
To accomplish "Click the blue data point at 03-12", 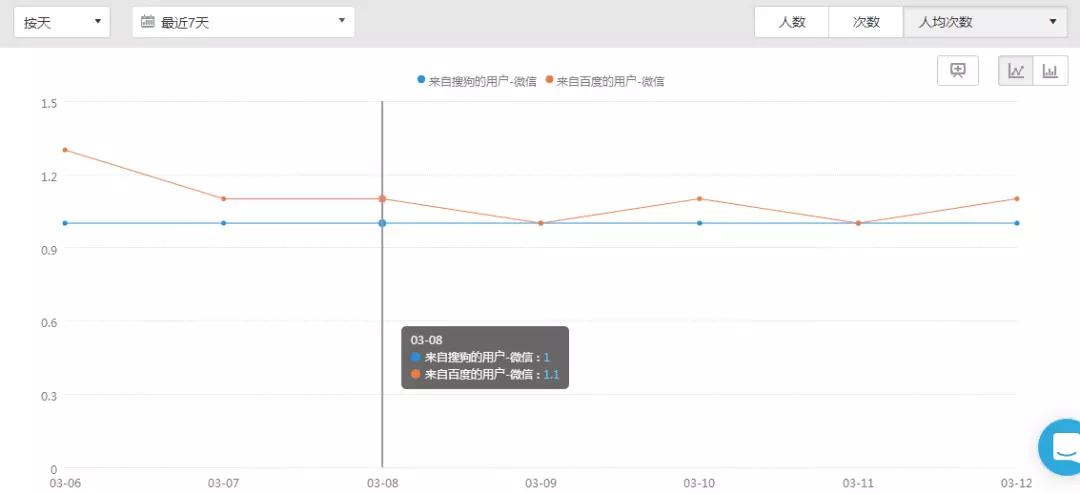I will pyautogui.click(x=1017, y=223).
